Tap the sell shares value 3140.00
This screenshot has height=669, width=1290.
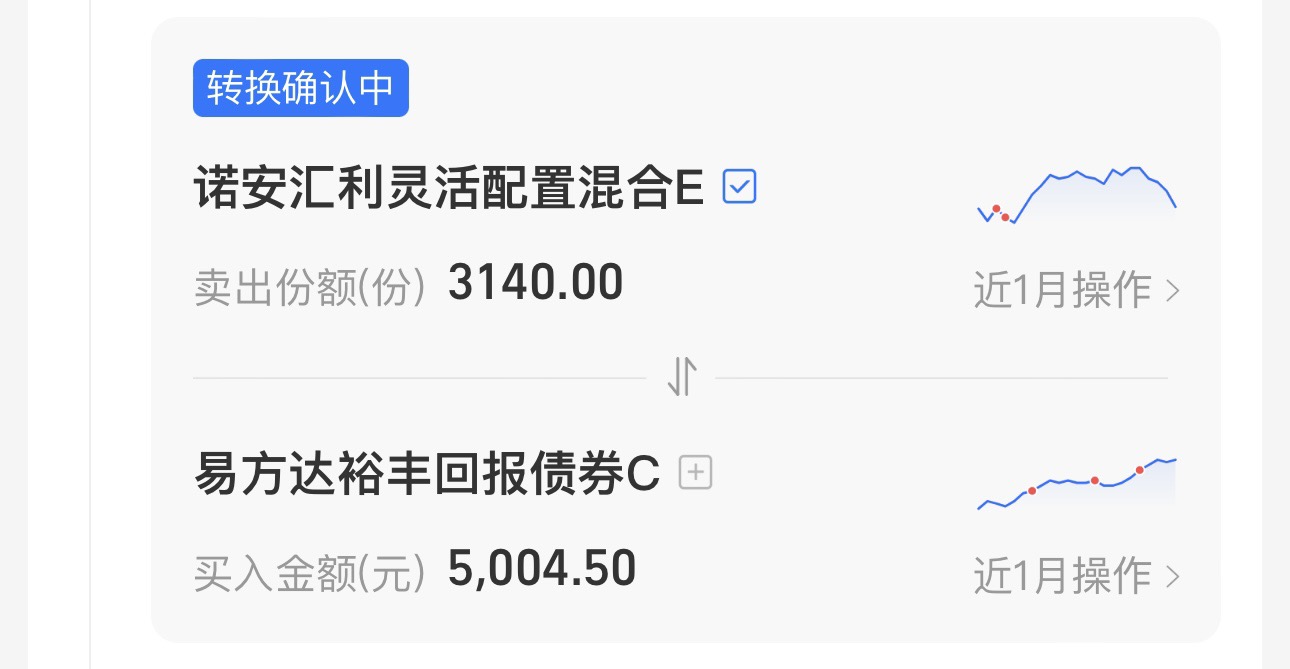[x=536, y=283]
